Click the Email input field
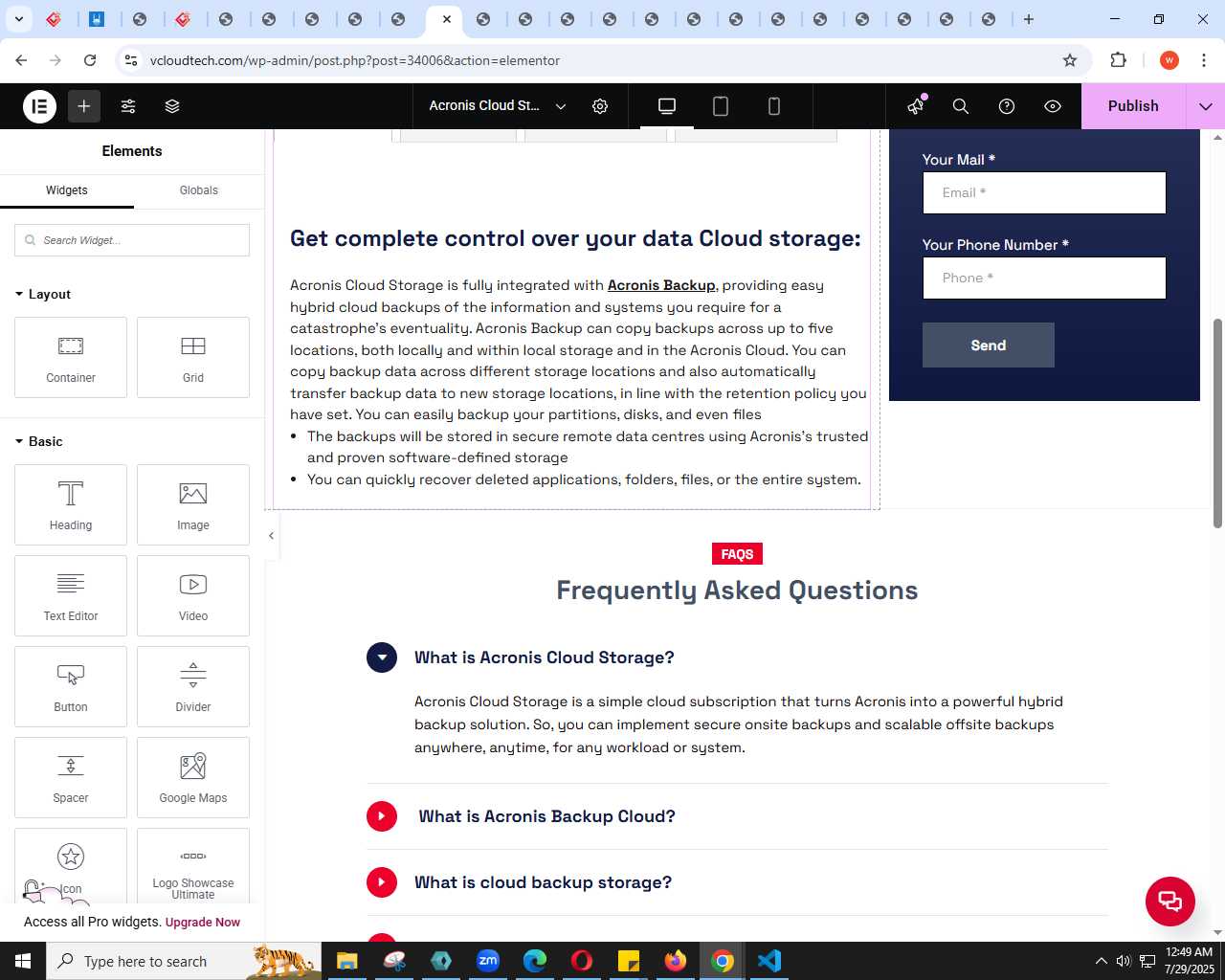Image resolution: width=1225 pixels, height=980 pixels. pos(1044,193)
